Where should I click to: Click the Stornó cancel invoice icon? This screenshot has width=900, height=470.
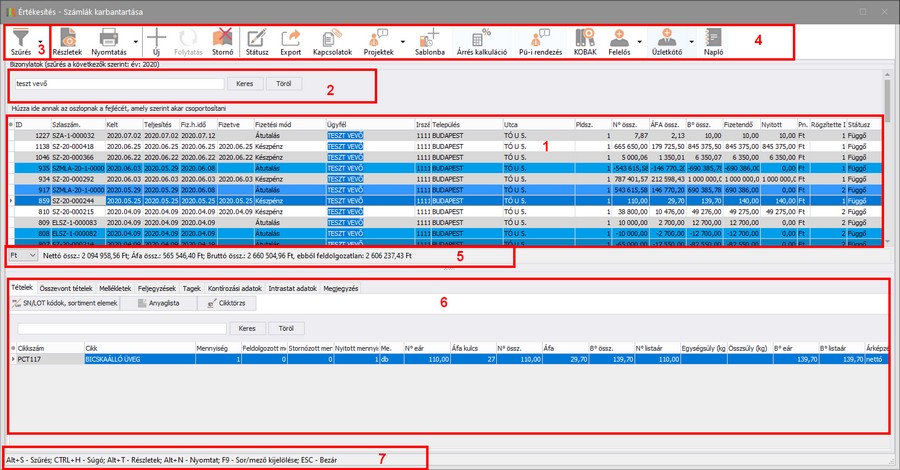click(x=223, y=38)
